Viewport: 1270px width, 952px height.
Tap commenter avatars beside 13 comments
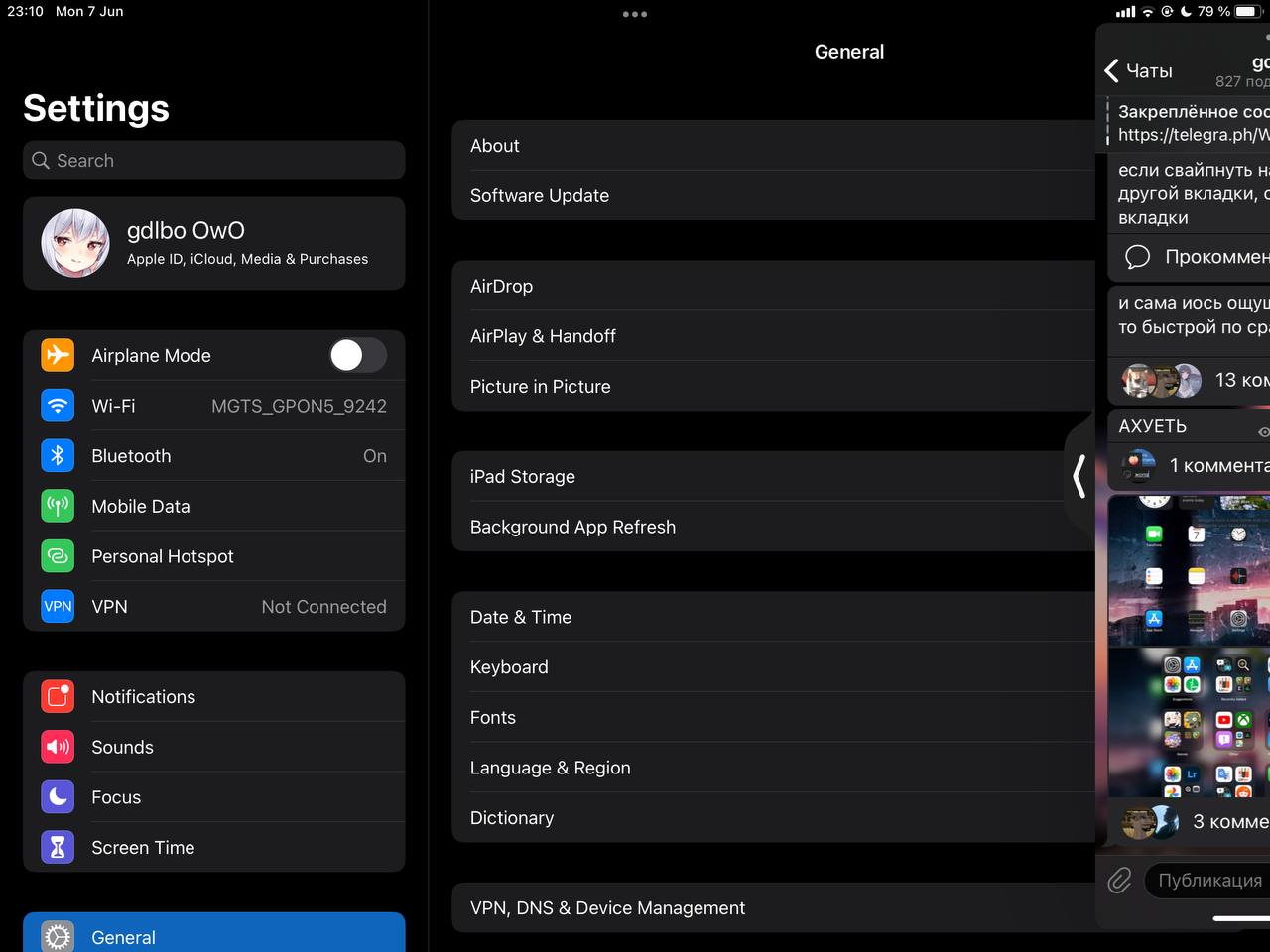(1161, 381)
